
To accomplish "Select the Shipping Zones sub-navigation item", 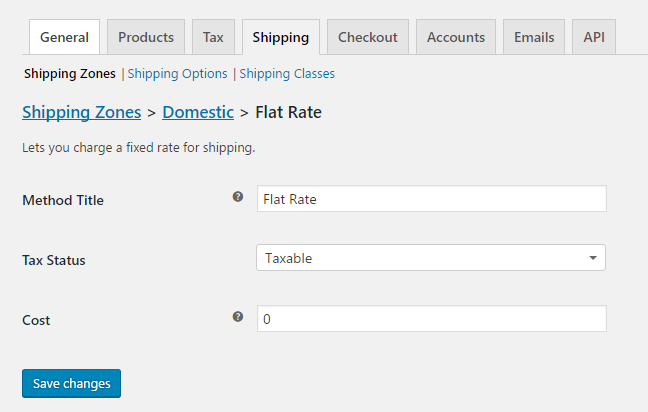I will [x=70, y=74].
